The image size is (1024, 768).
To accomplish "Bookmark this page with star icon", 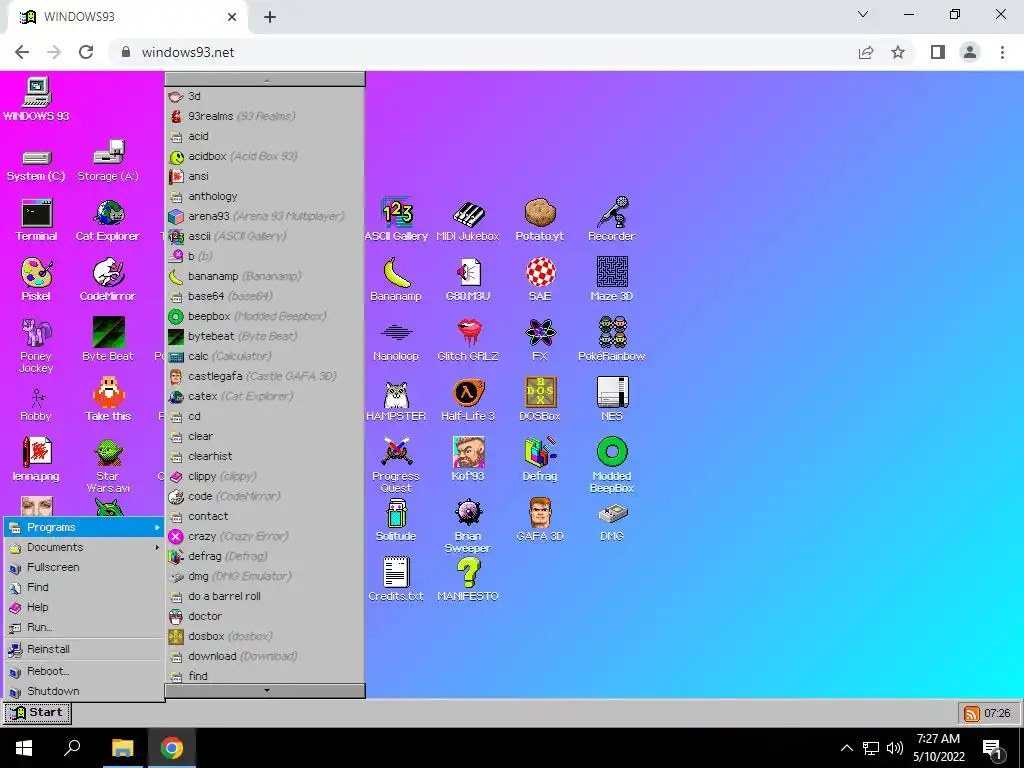I will click(x=898, y=52).
